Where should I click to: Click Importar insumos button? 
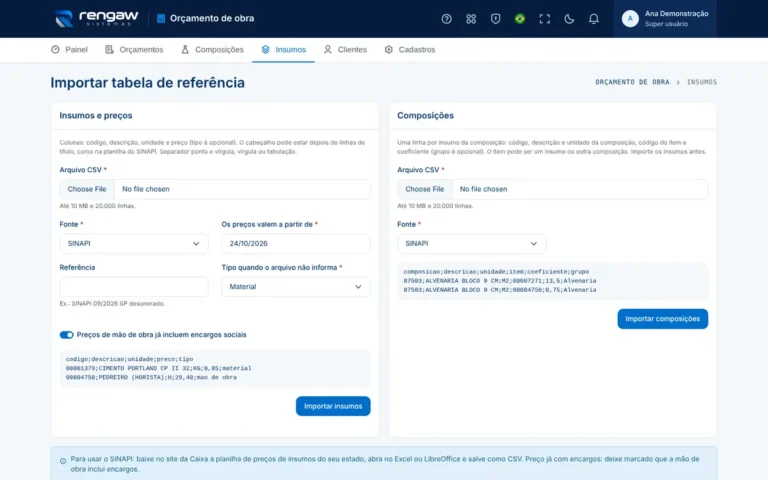pos(333,406)
